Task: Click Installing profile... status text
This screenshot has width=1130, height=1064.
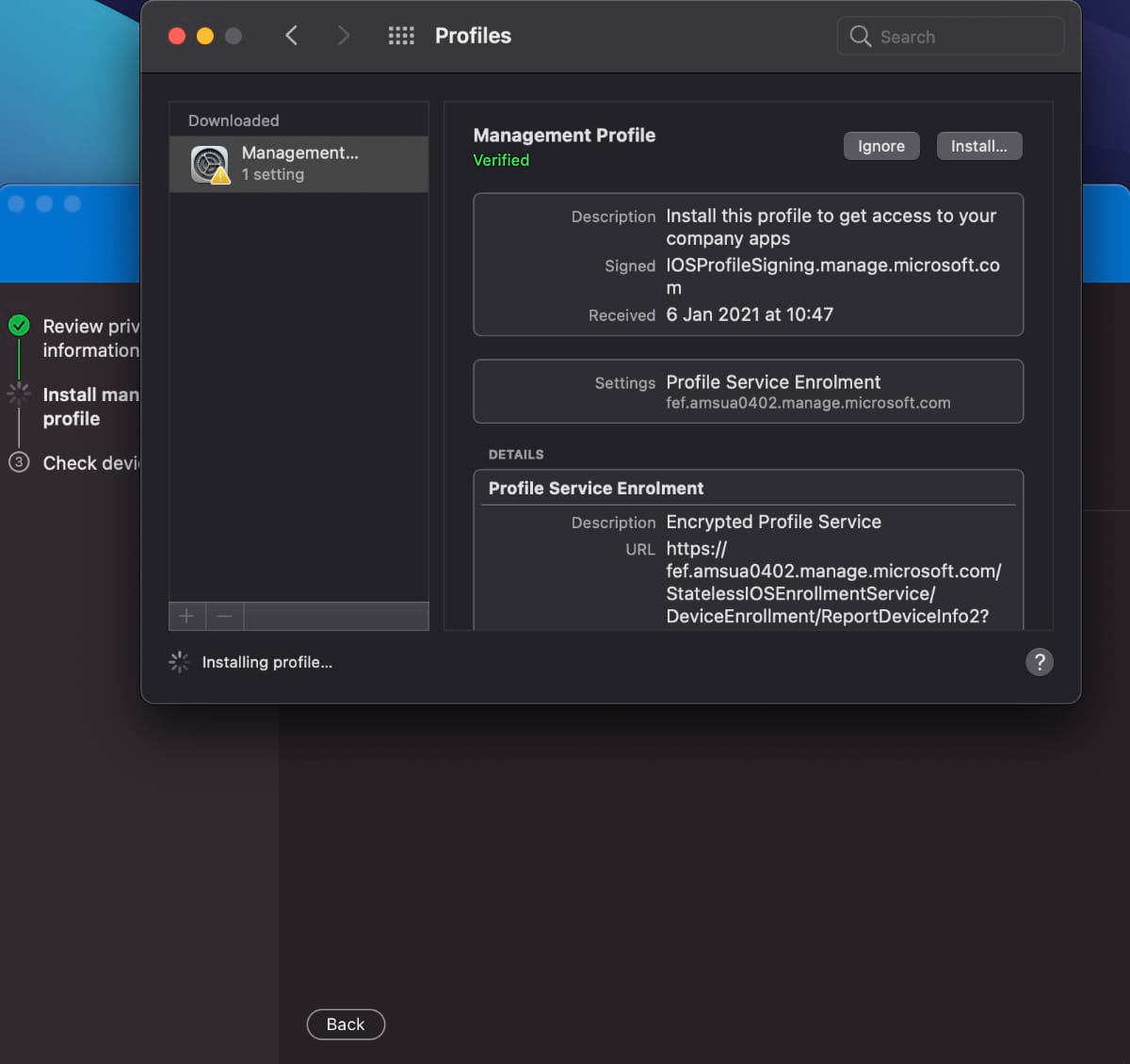Action: (x=266, y=662)
